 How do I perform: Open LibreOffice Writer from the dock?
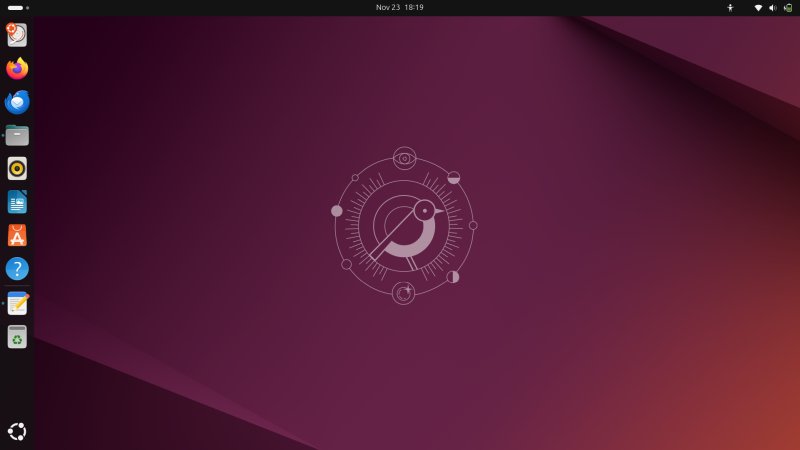pos(17,202)
